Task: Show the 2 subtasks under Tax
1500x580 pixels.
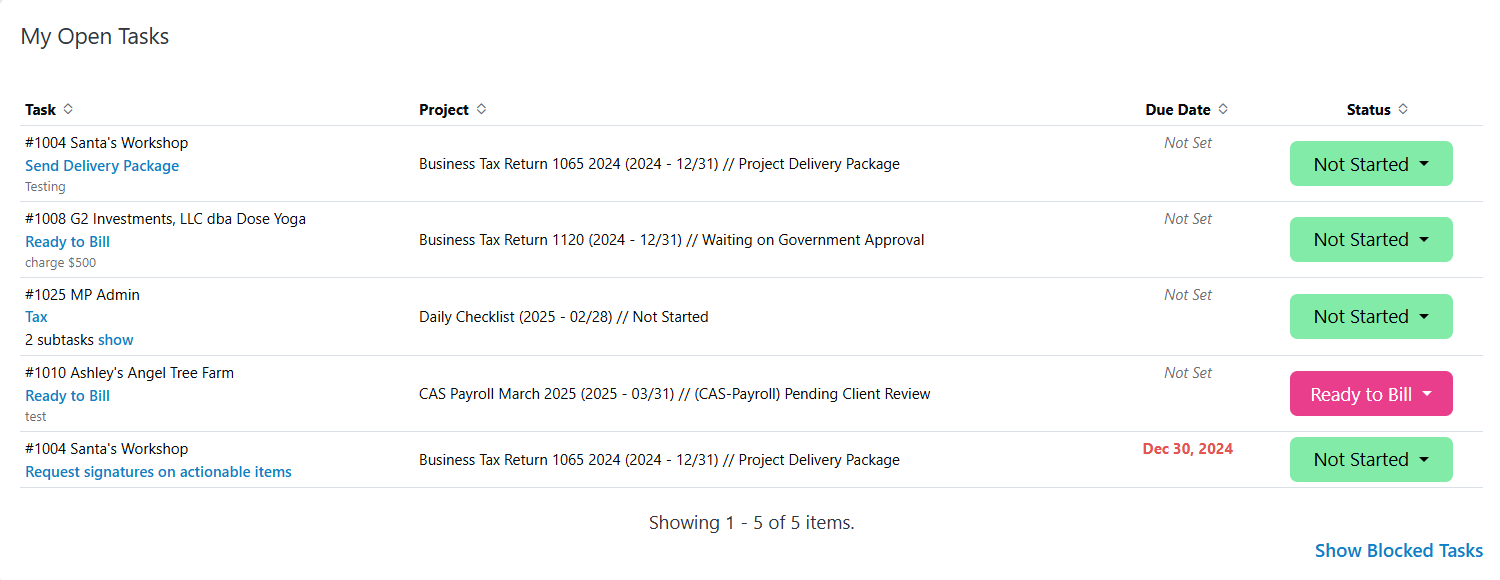Action: click(116, 340)
